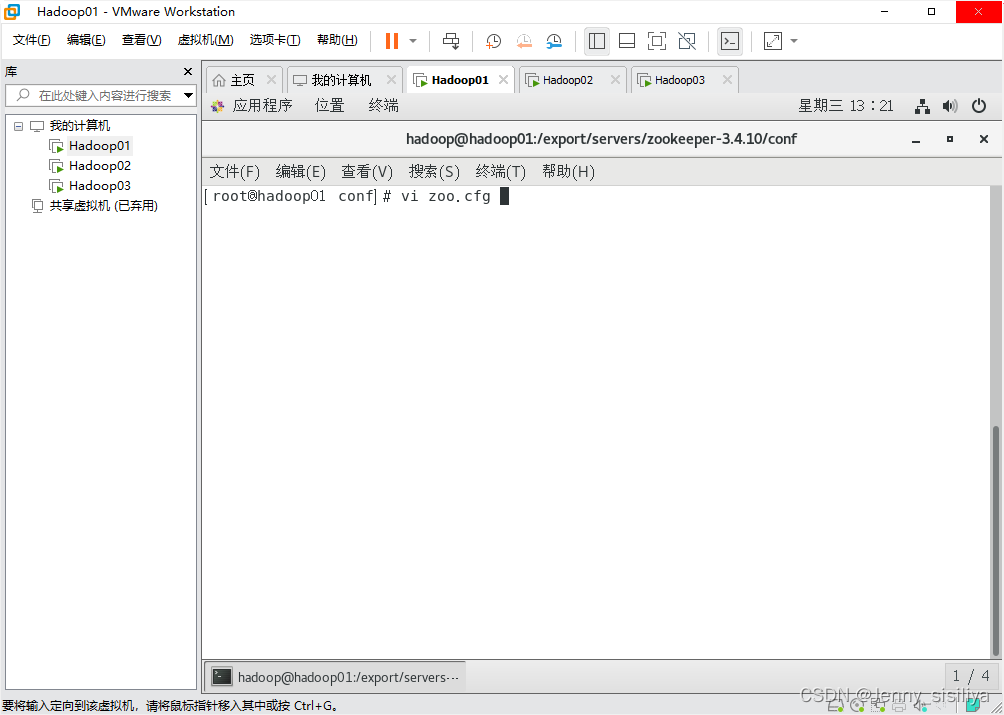Open terminal 帮助(H) menu
Viewport: 1004px width, 715px height.
pos(568,172)
